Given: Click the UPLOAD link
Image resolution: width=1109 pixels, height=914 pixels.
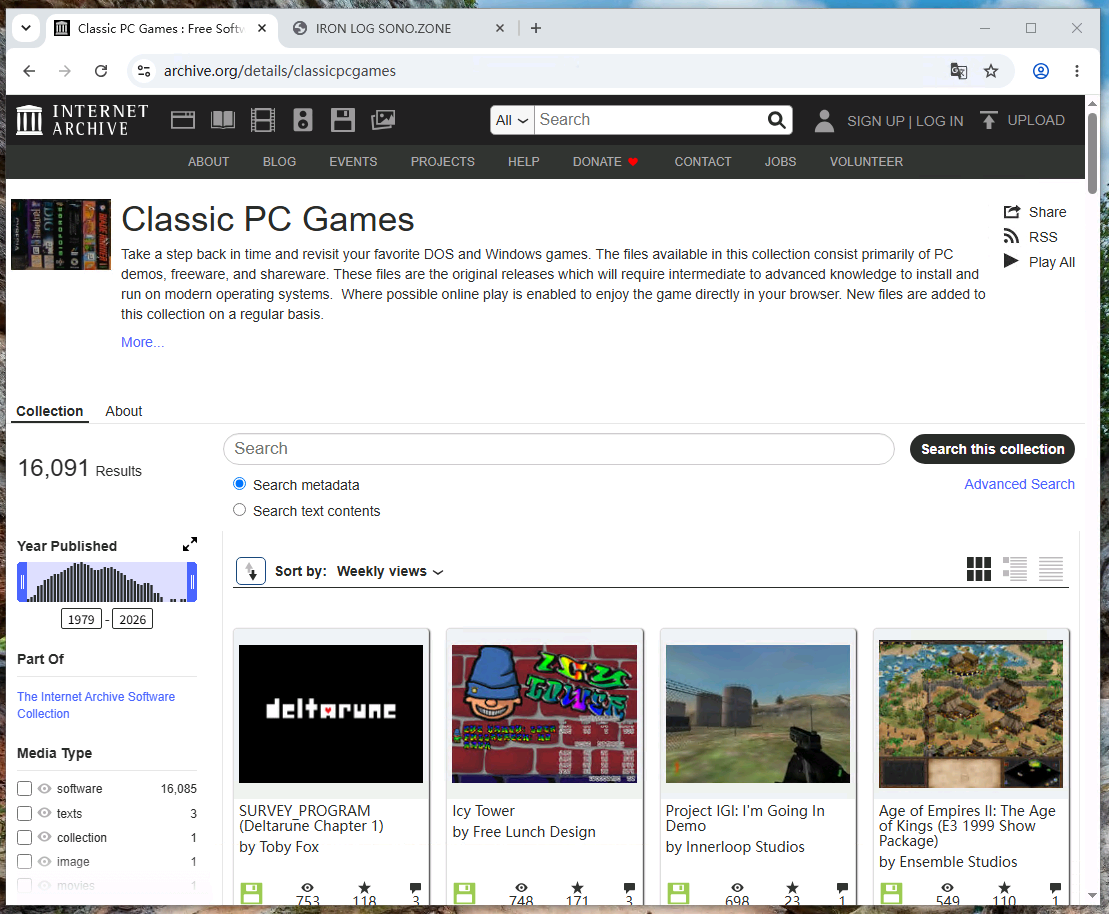Looking at the screenshot, I should coord(1035,120).
